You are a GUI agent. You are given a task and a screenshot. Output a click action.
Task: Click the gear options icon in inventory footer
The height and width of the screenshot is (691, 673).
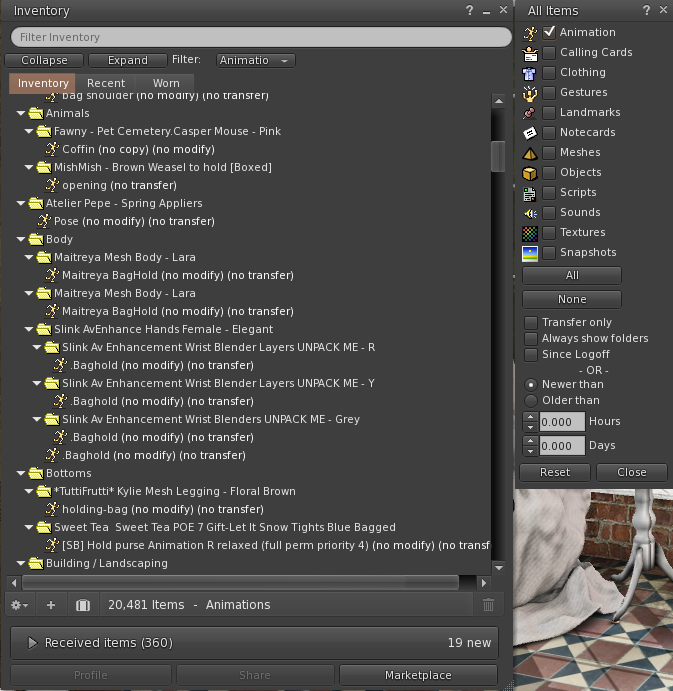[x=17, y=605]
